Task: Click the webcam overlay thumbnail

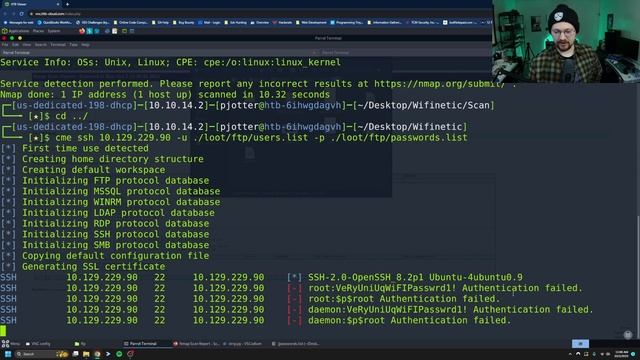Action: coord(566,42)
